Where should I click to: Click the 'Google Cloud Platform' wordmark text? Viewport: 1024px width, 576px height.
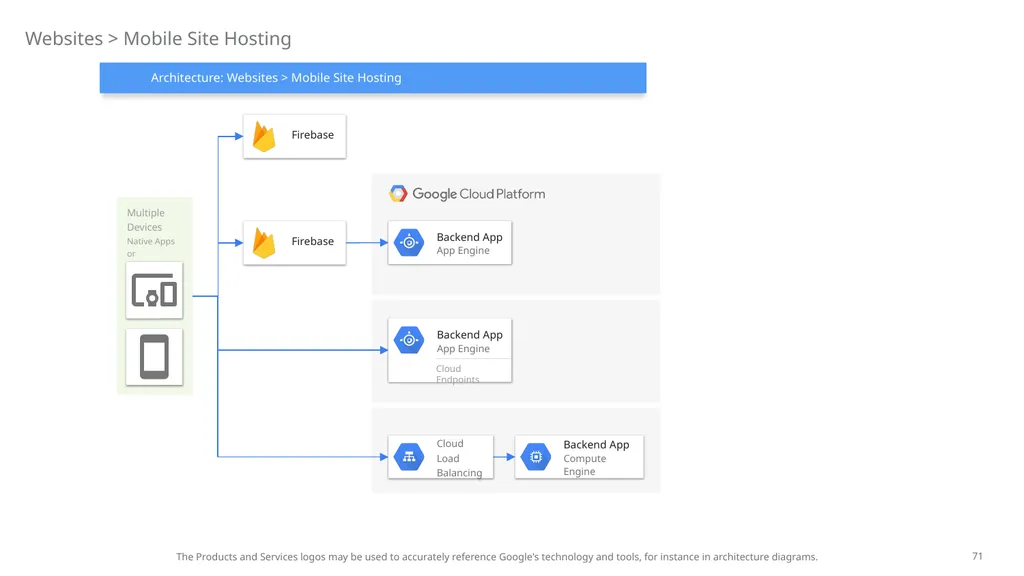coord(479,194)
